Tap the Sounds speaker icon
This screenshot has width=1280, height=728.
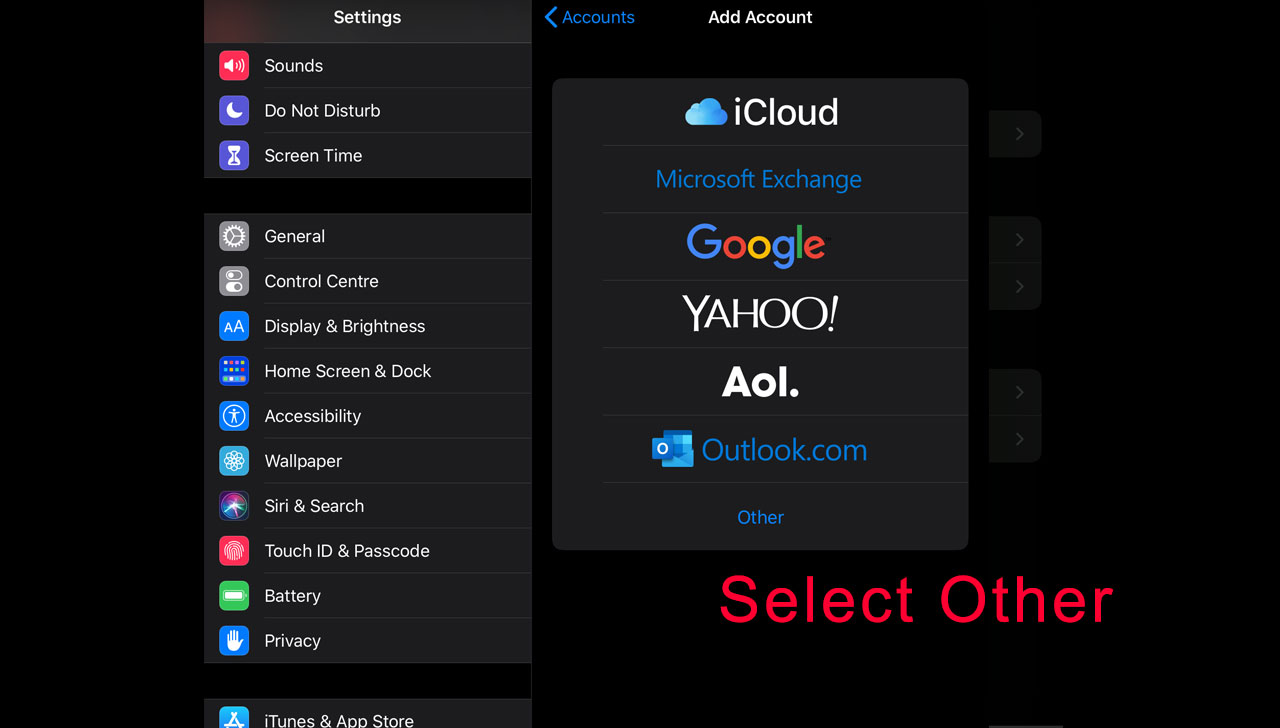click(234, 66)
